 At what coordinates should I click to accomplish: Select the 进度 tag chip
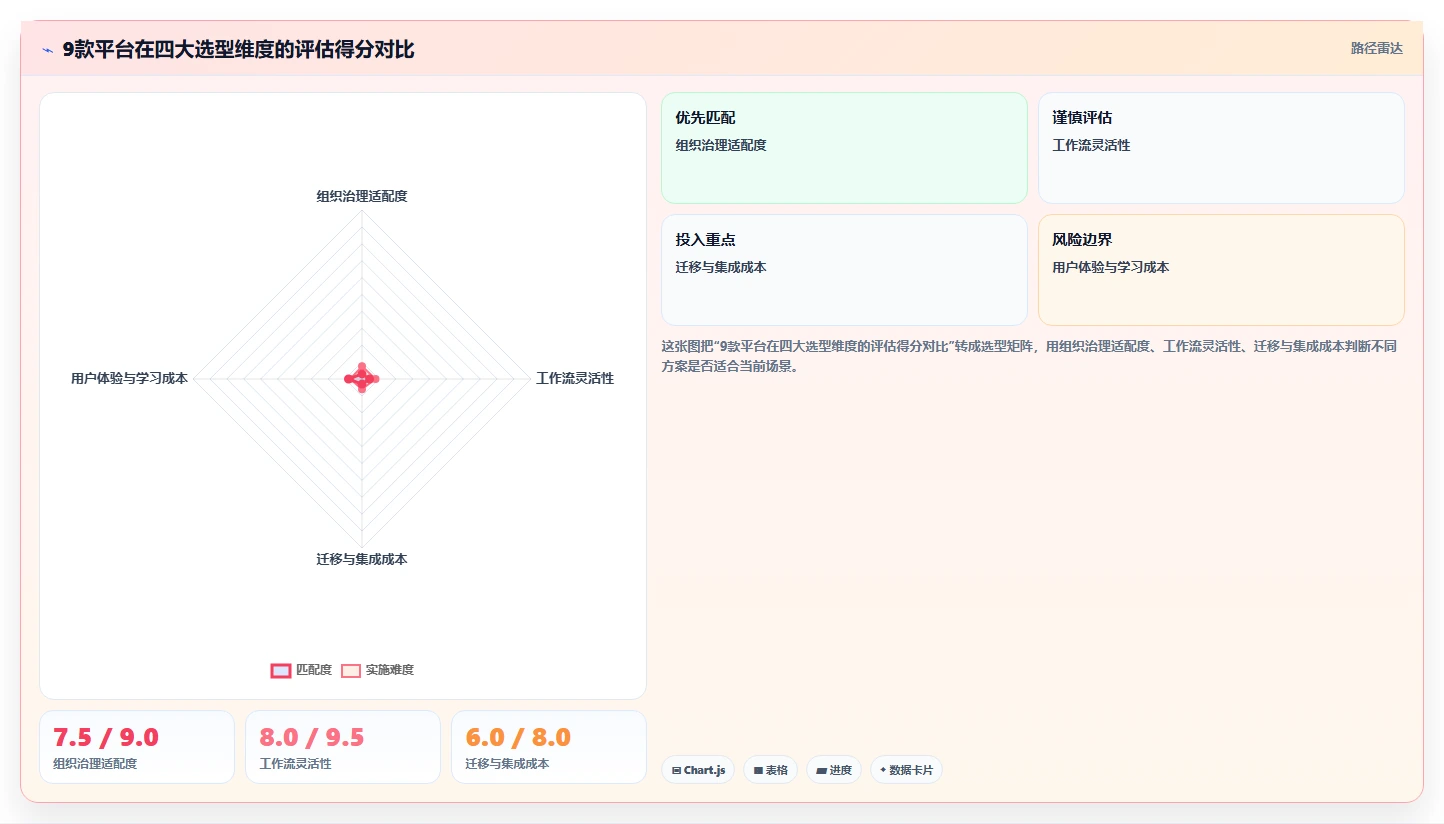click(834, 770)
